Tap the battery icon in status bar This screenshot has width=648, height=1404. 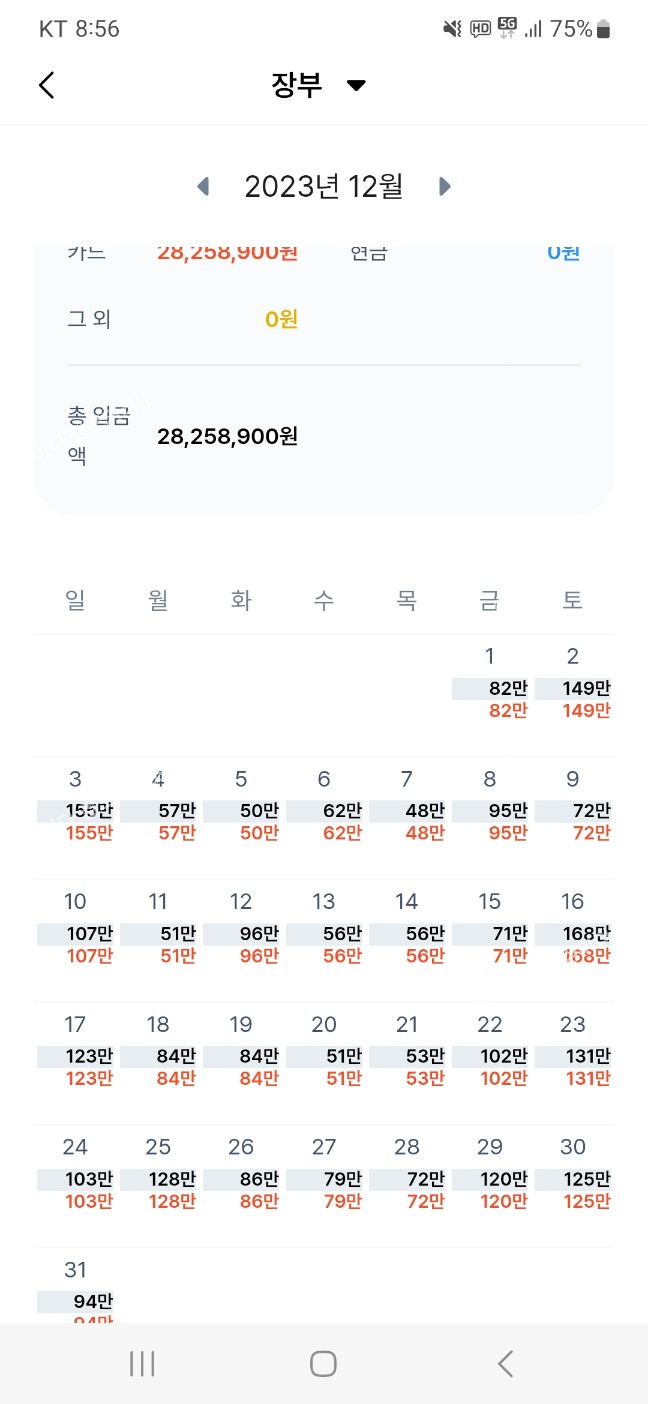[x=603, y=29]
